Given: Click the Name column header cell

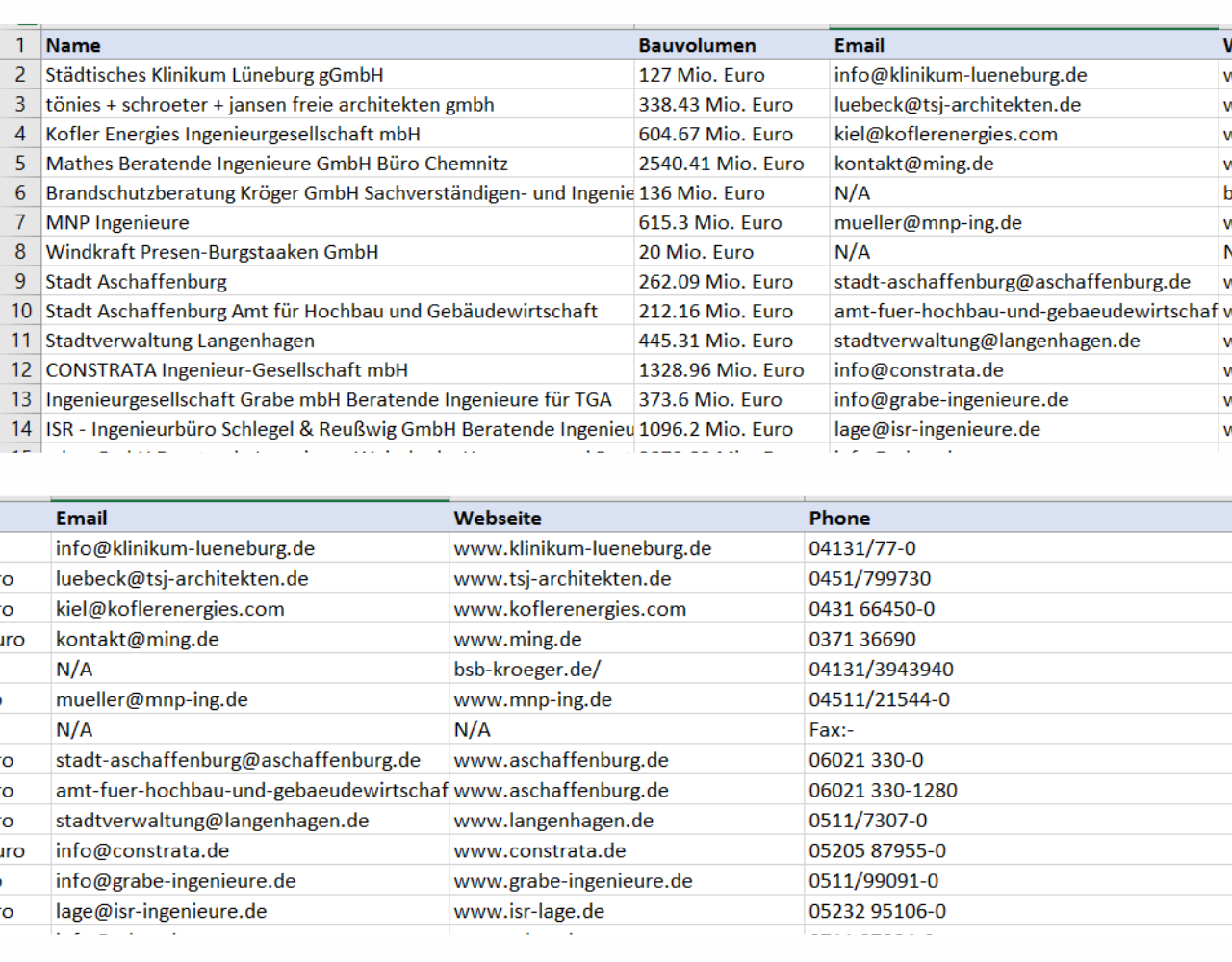Looking at the screenshot, I should pyautogui.click(x=338, y=45).
